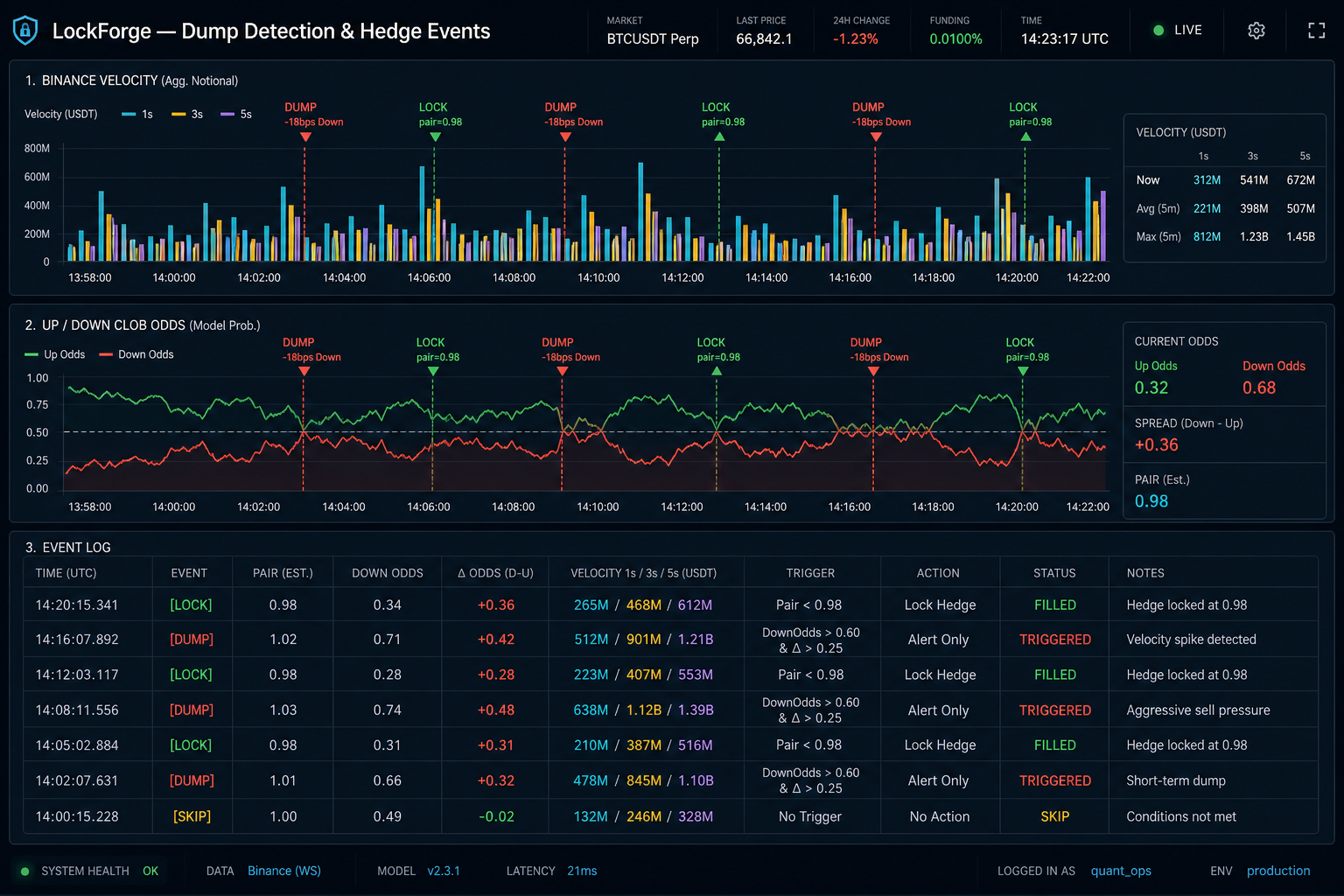1344x896 pixels.
Task: Click the 24H change value -1.23%
Action: click(x=856, y=38)
